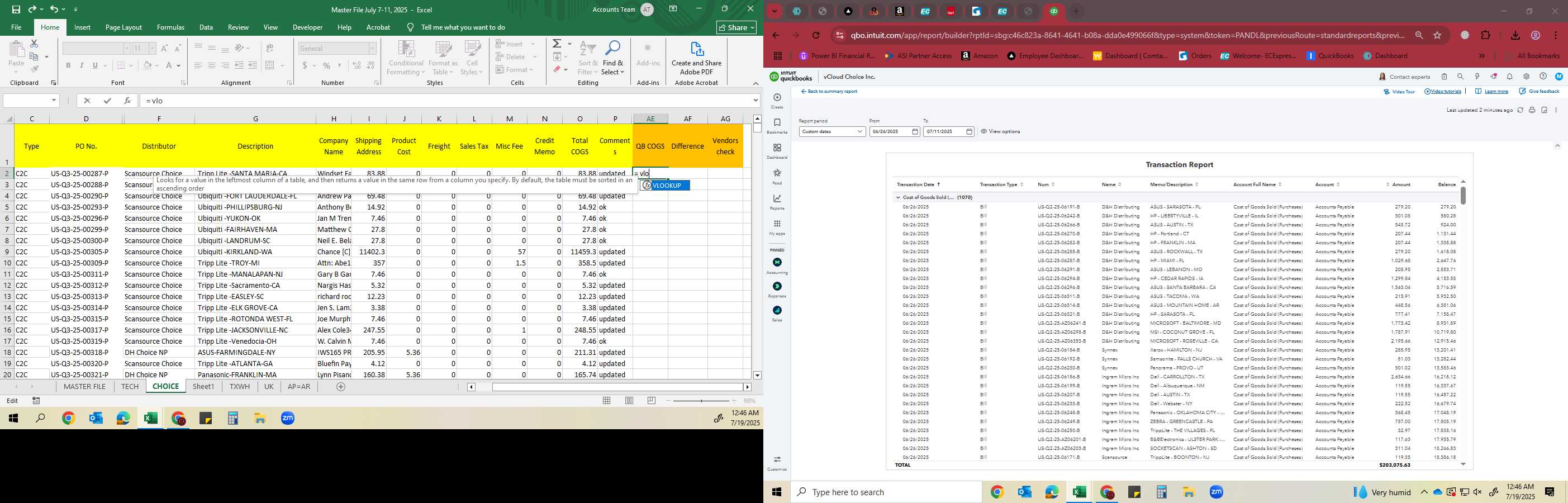Expand the Excel formula bar
This screenshot has height=503, width=1568.
[x=756, y=101]
